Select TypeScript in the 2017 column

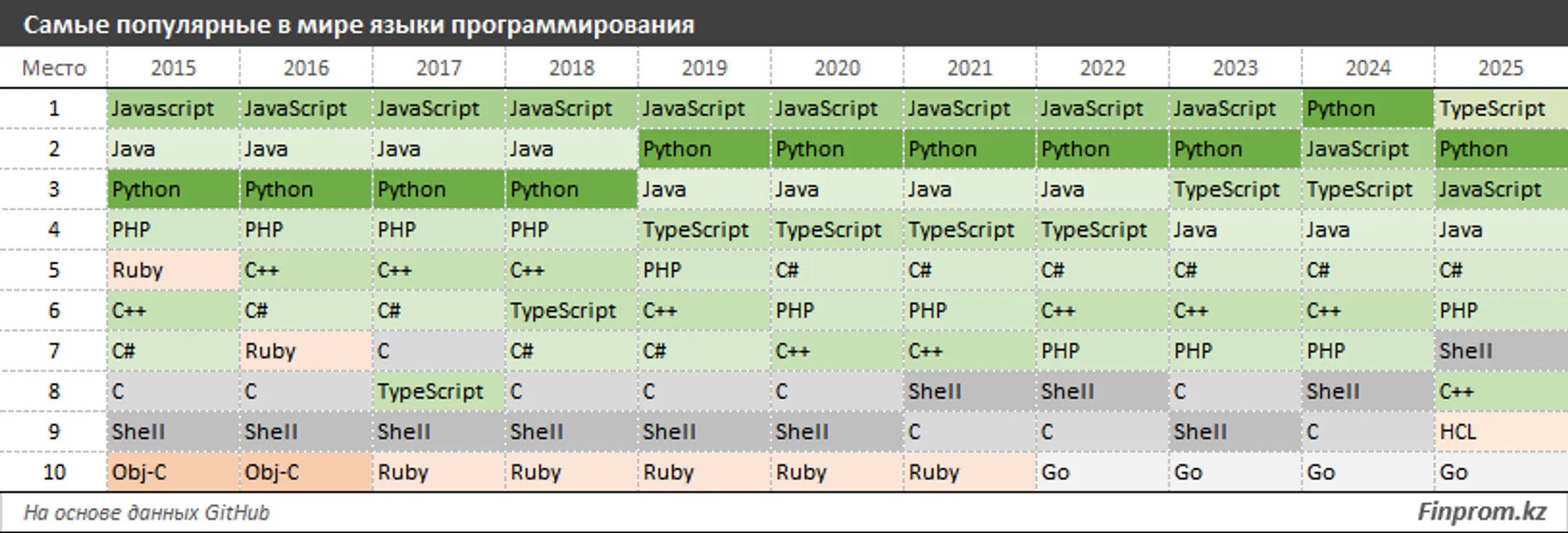click(x=430, y=391)
